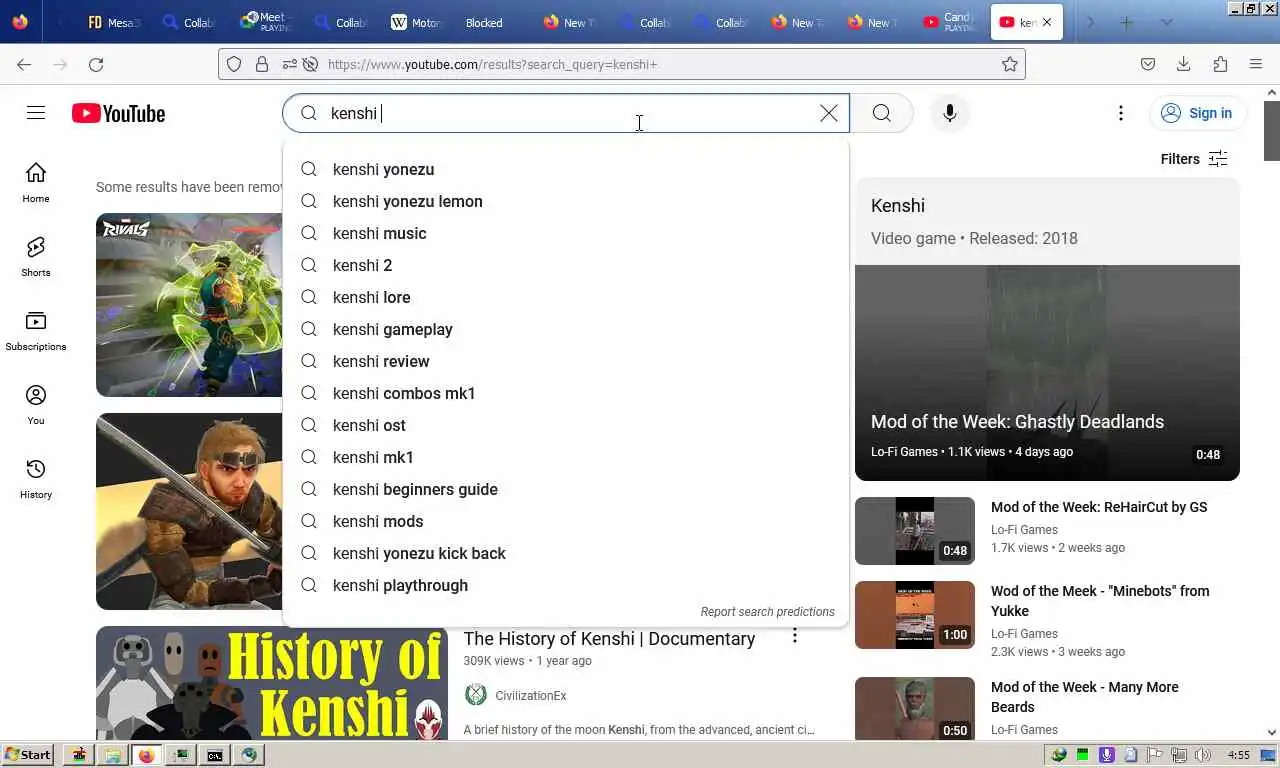Select suggestion kenshi yonezu kick back

click(x=566, y=553)
